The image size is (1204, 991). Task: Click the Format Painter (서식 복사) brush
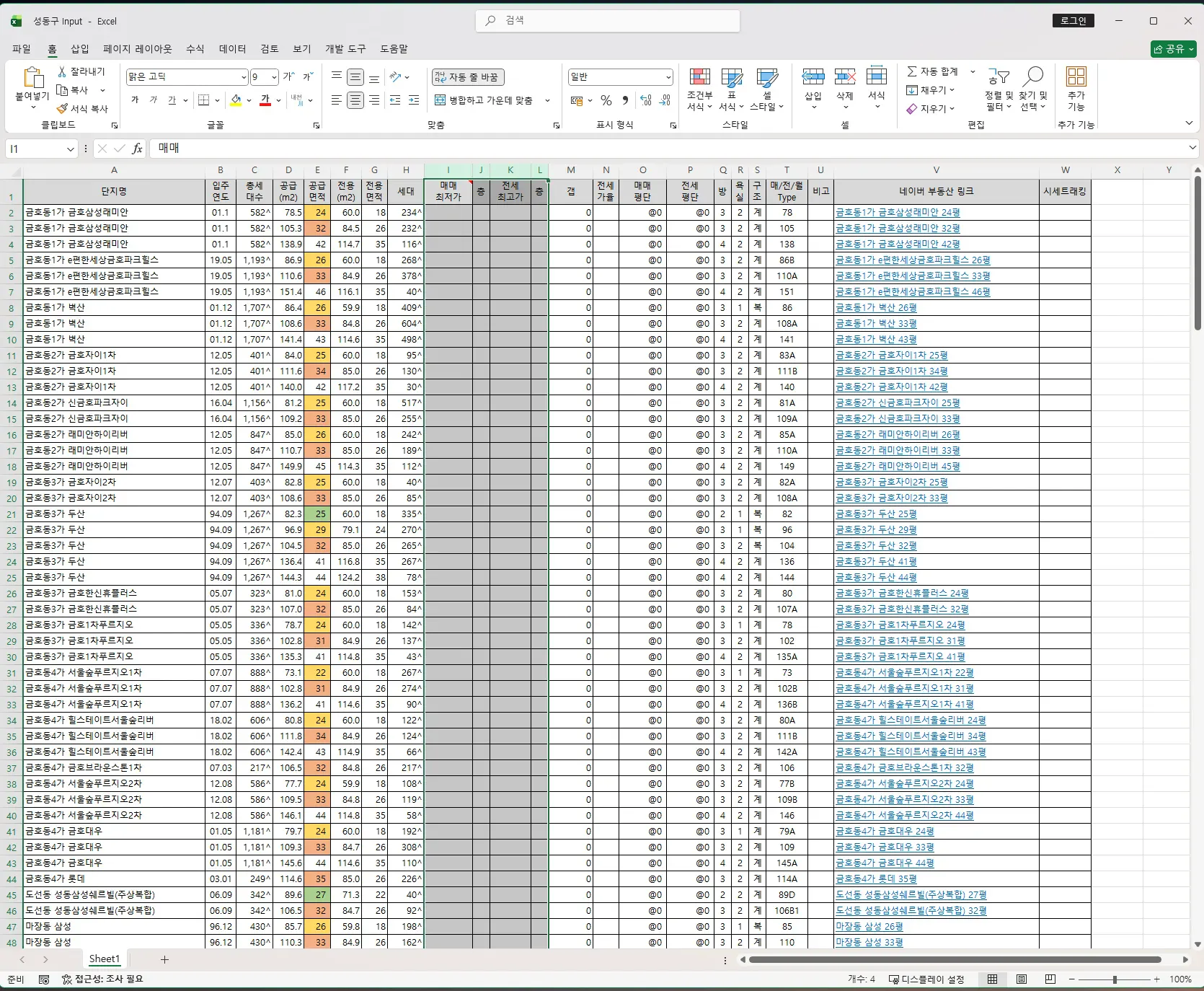coord(63,109)
